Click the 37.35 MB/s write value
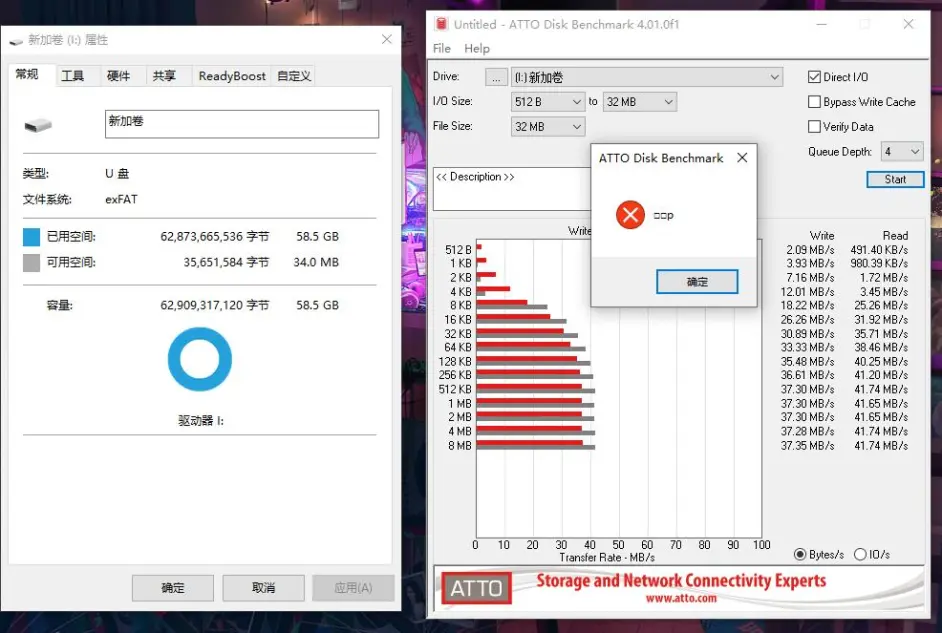942x633 pixels. 807,446
